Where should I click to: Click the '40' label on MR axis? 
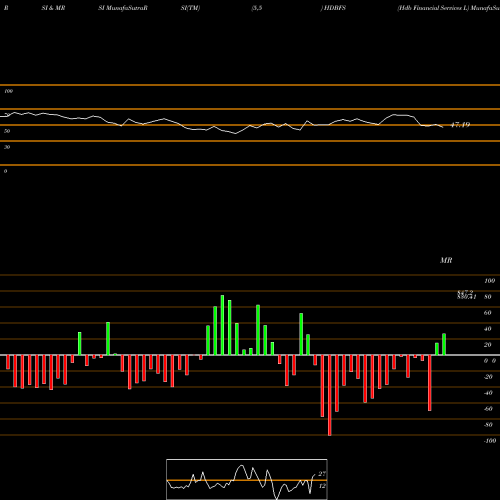point(488,329)
